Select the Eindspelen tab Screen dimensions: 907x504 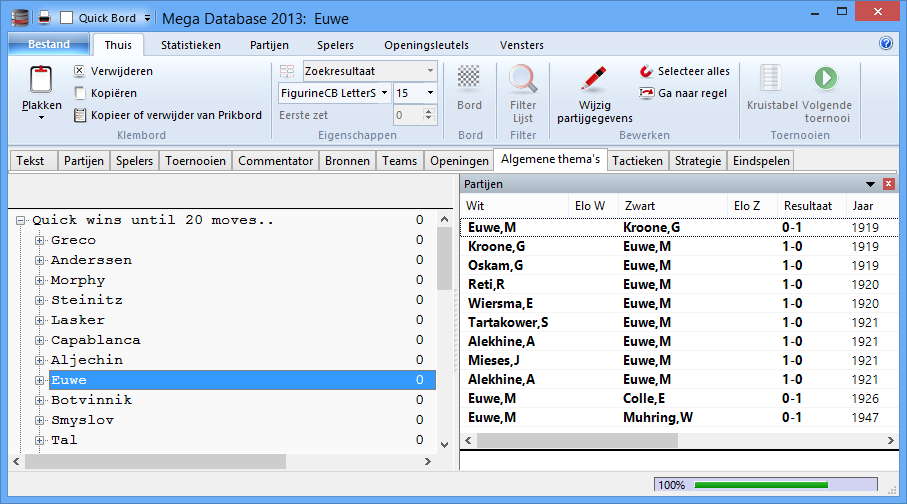coord(761,161)
